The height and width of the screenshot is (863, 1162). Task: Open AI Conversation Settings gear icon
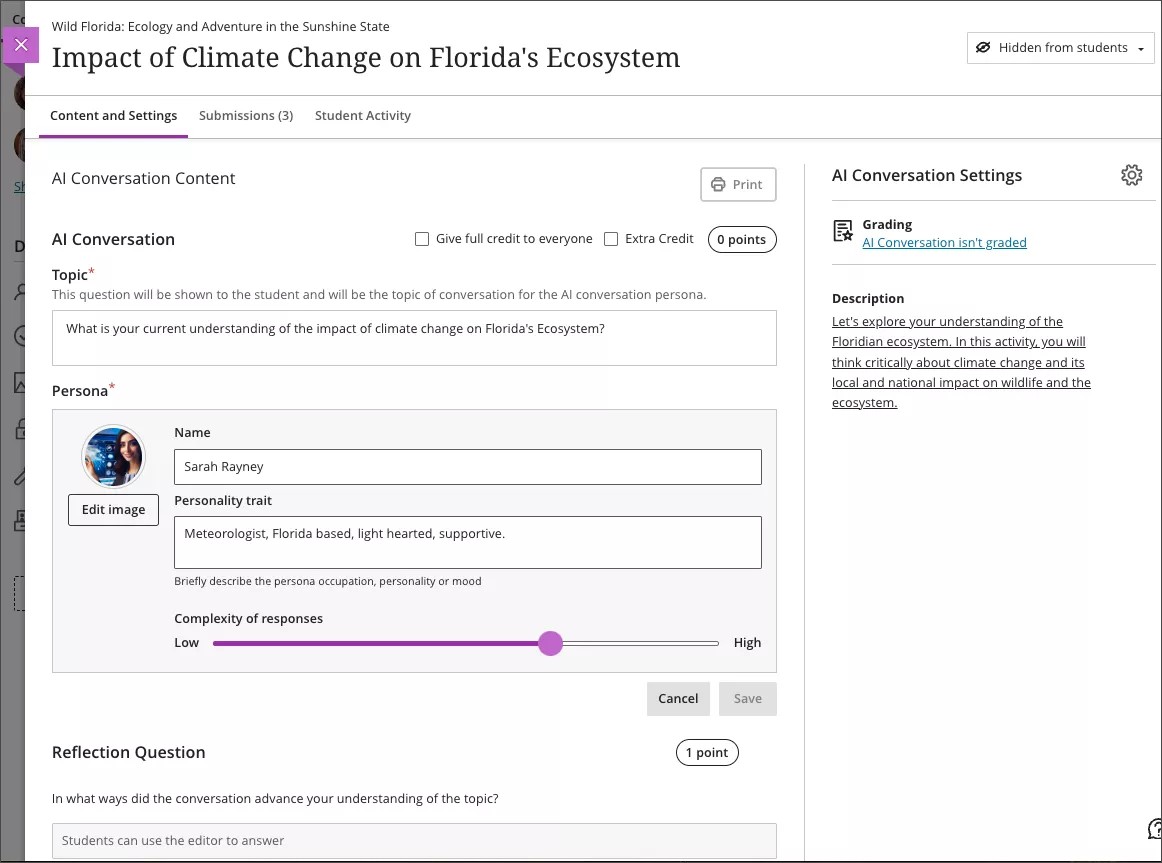[x=1131, y=175]
